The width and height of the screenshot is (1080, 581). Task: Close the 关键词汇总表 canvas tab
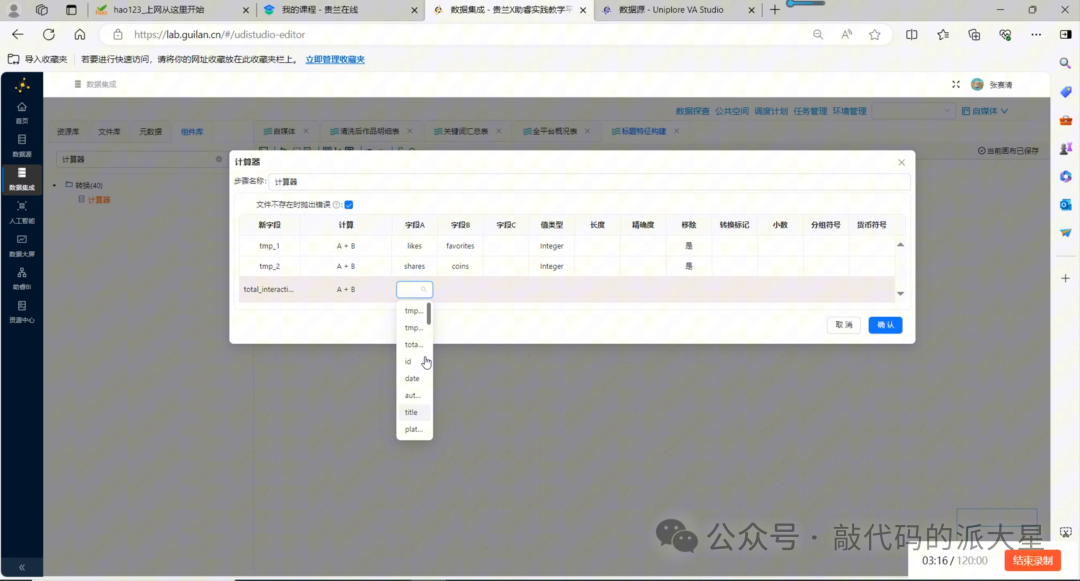(499, 131)
